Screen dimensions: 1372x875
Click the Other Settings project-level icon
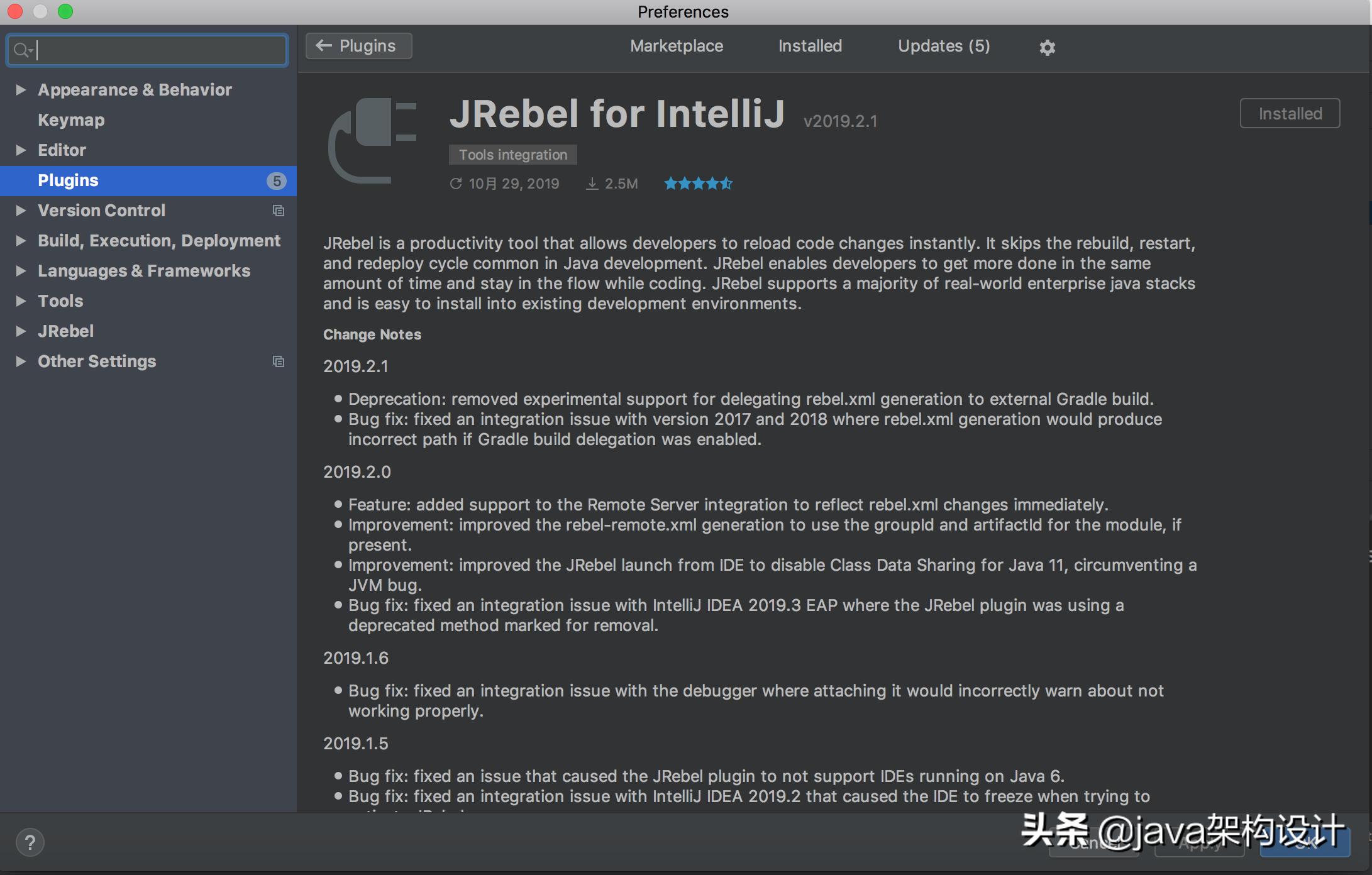click(x=278, y=361)
